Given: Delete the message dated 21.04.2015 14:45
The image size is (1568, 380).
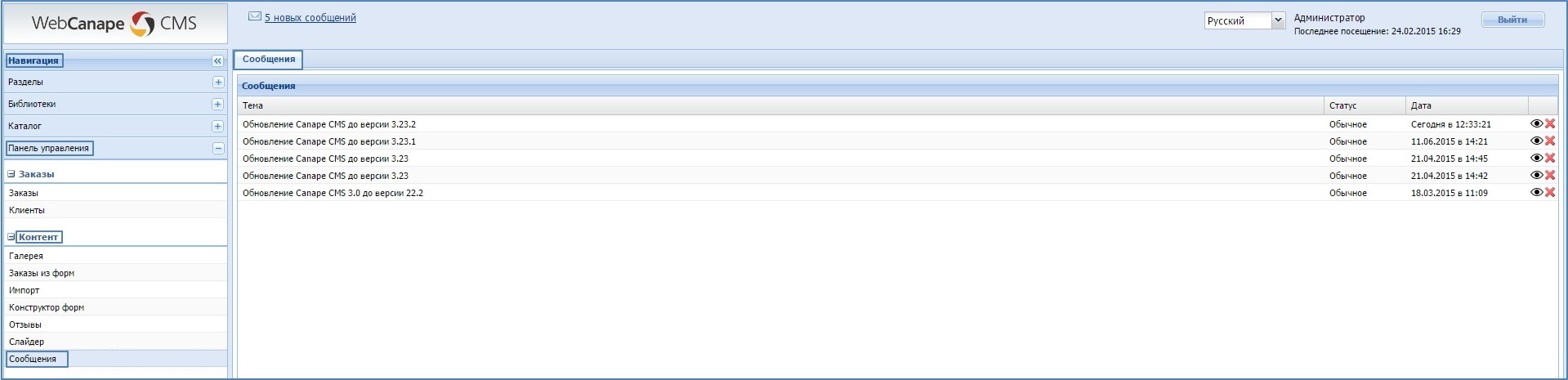Looking at the screenshot, I should coord(1550,159).
